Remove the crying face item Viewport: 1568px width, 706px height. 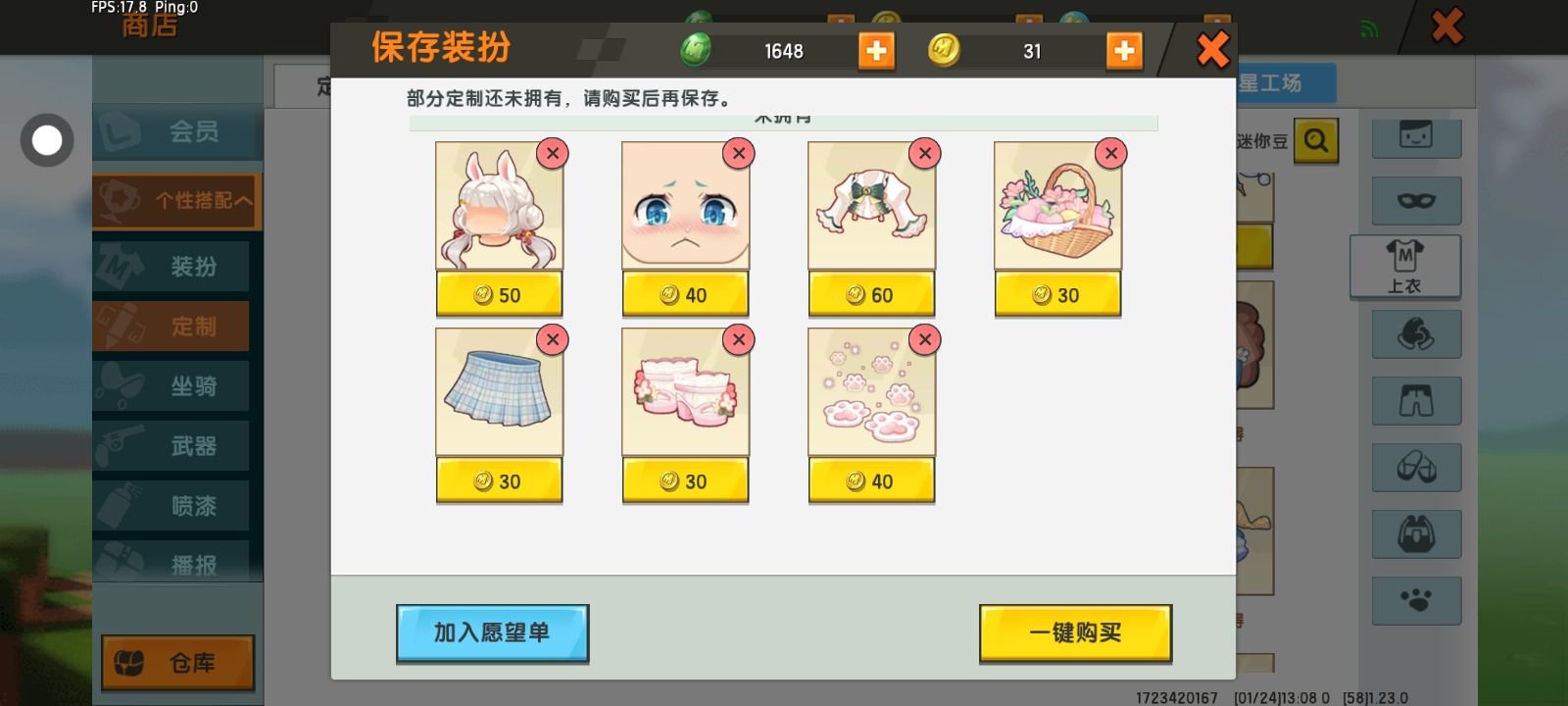click(739, 153)
